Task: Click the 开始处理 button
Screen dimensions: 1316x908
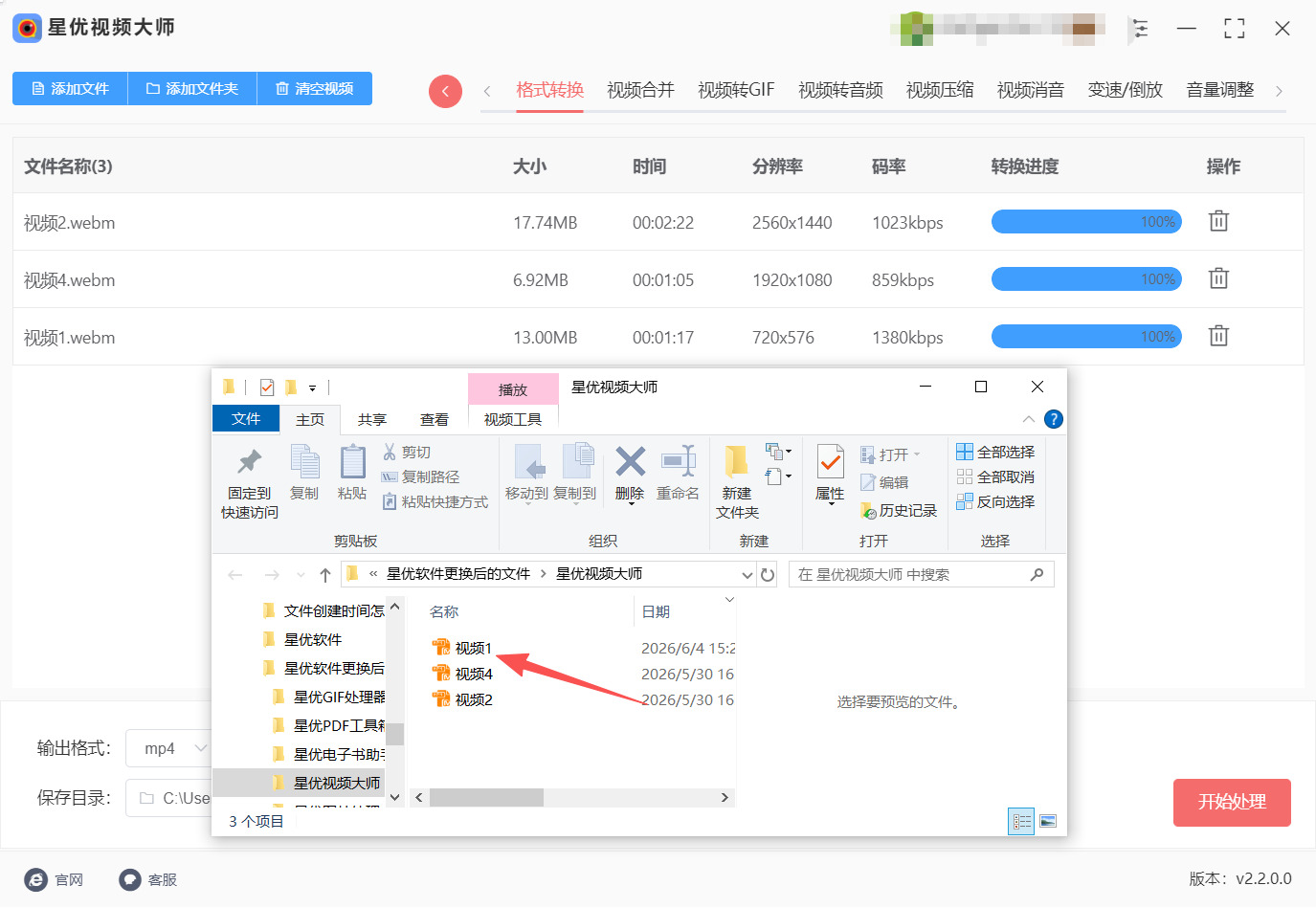Action: click(x=1232, y=802)
